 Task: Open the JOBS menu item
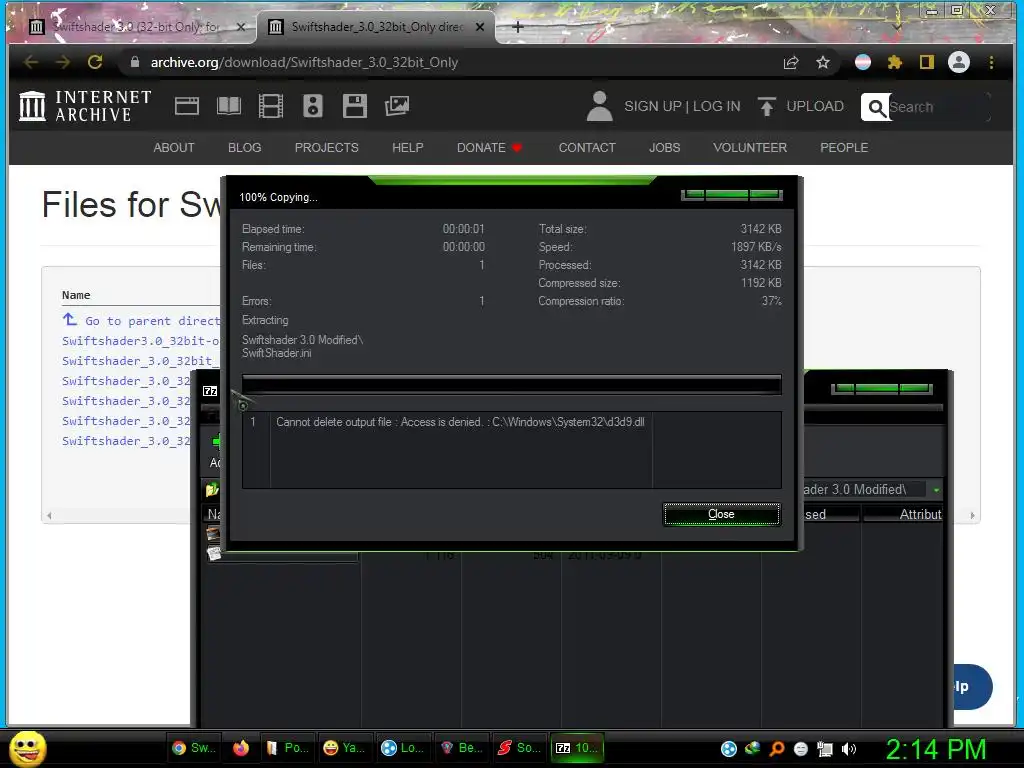click(664, 148)
